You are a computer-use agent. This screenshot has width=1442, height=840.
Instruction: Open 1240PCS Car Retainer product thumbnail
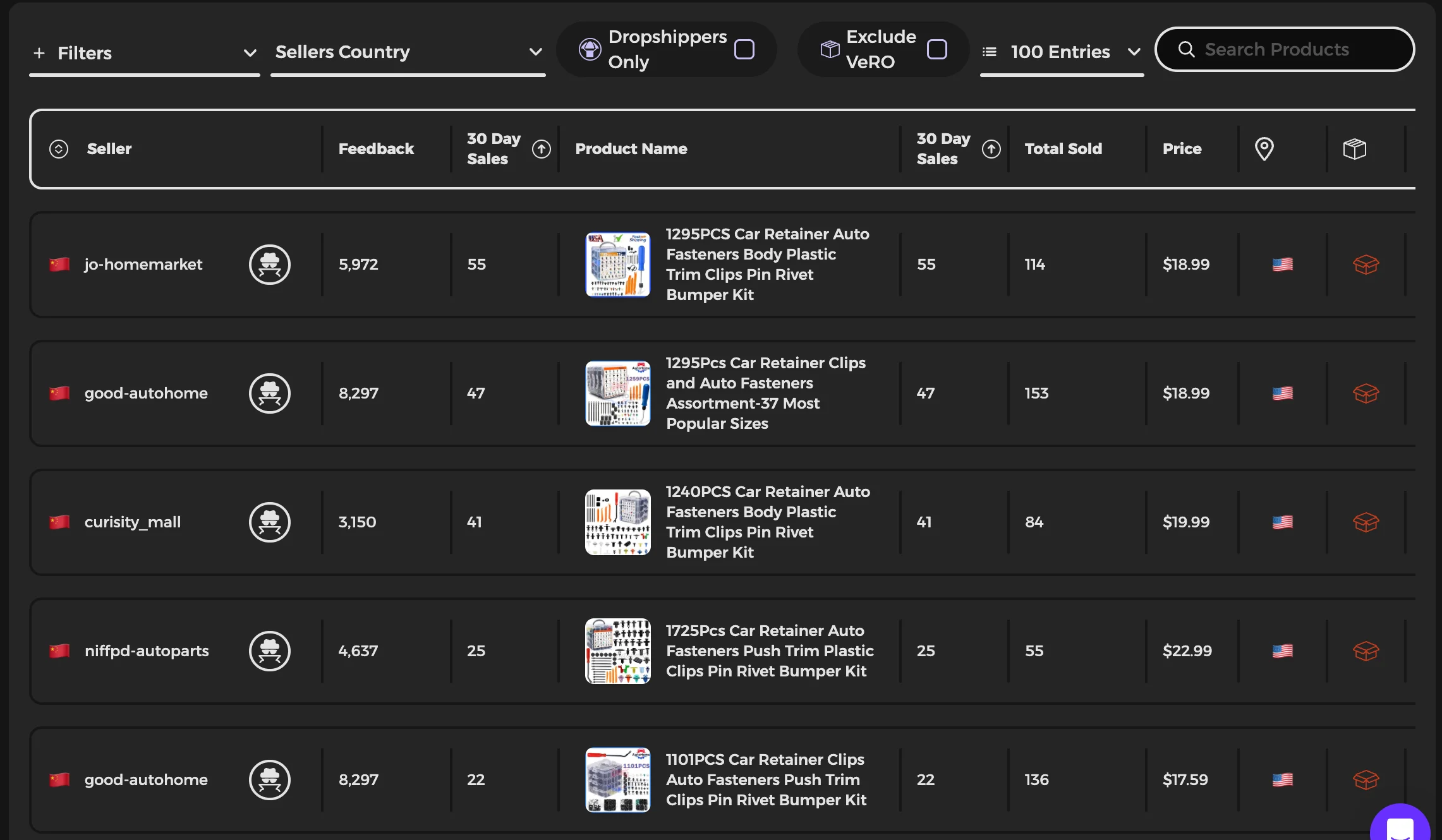coord(618,522)
